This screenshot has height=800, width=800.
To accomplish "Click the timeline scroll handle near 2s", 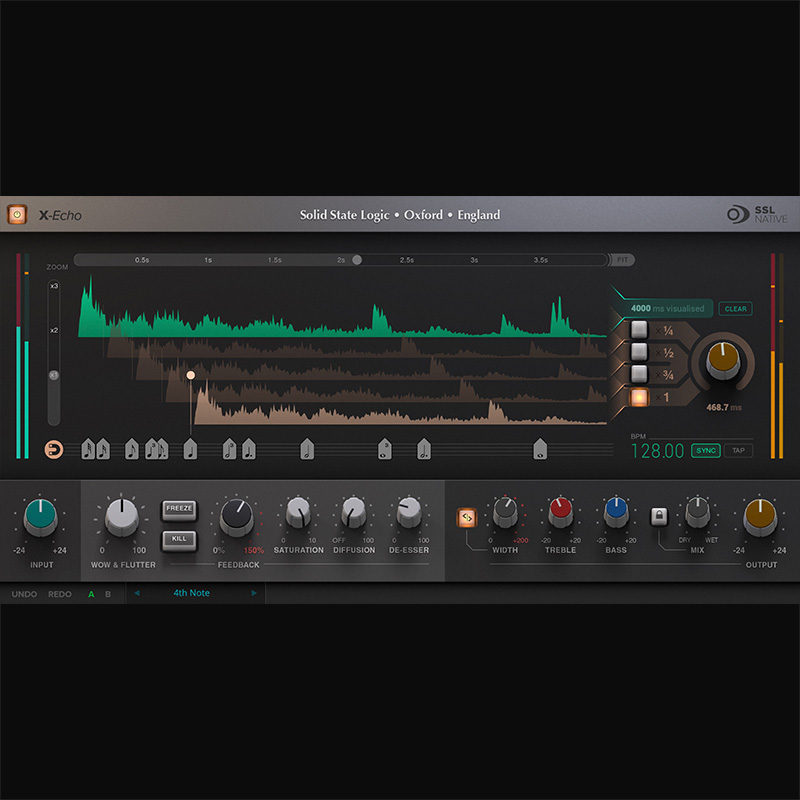I will click(x=357, y=260).
